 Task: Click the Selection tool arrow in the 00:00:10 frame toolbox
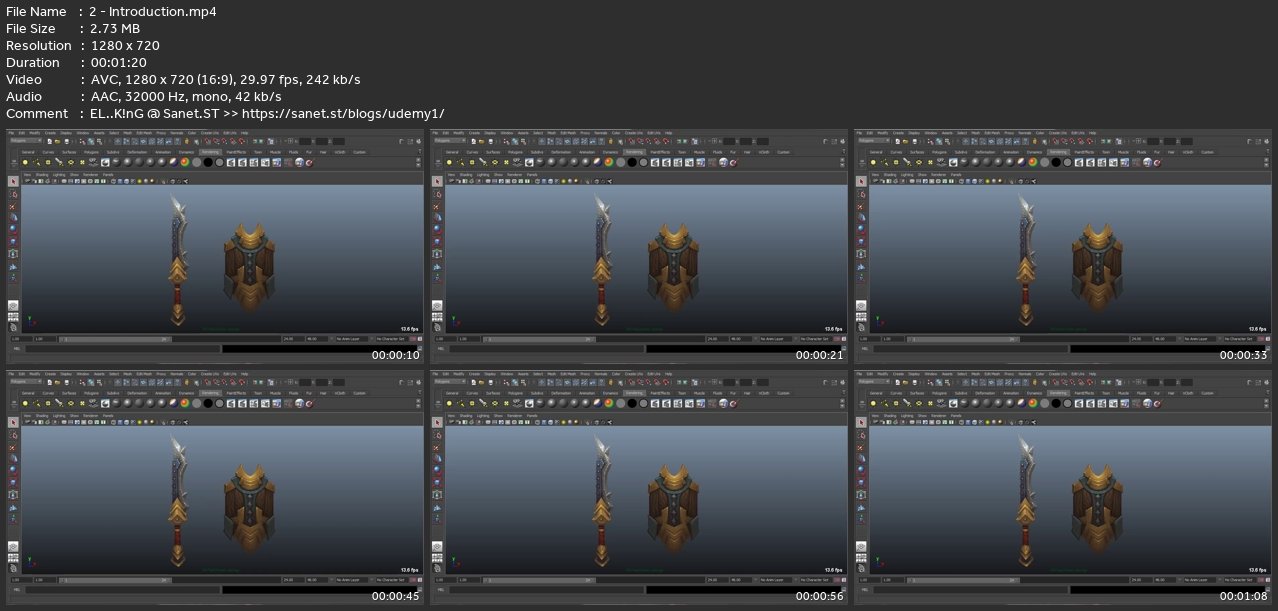point(13,181)
